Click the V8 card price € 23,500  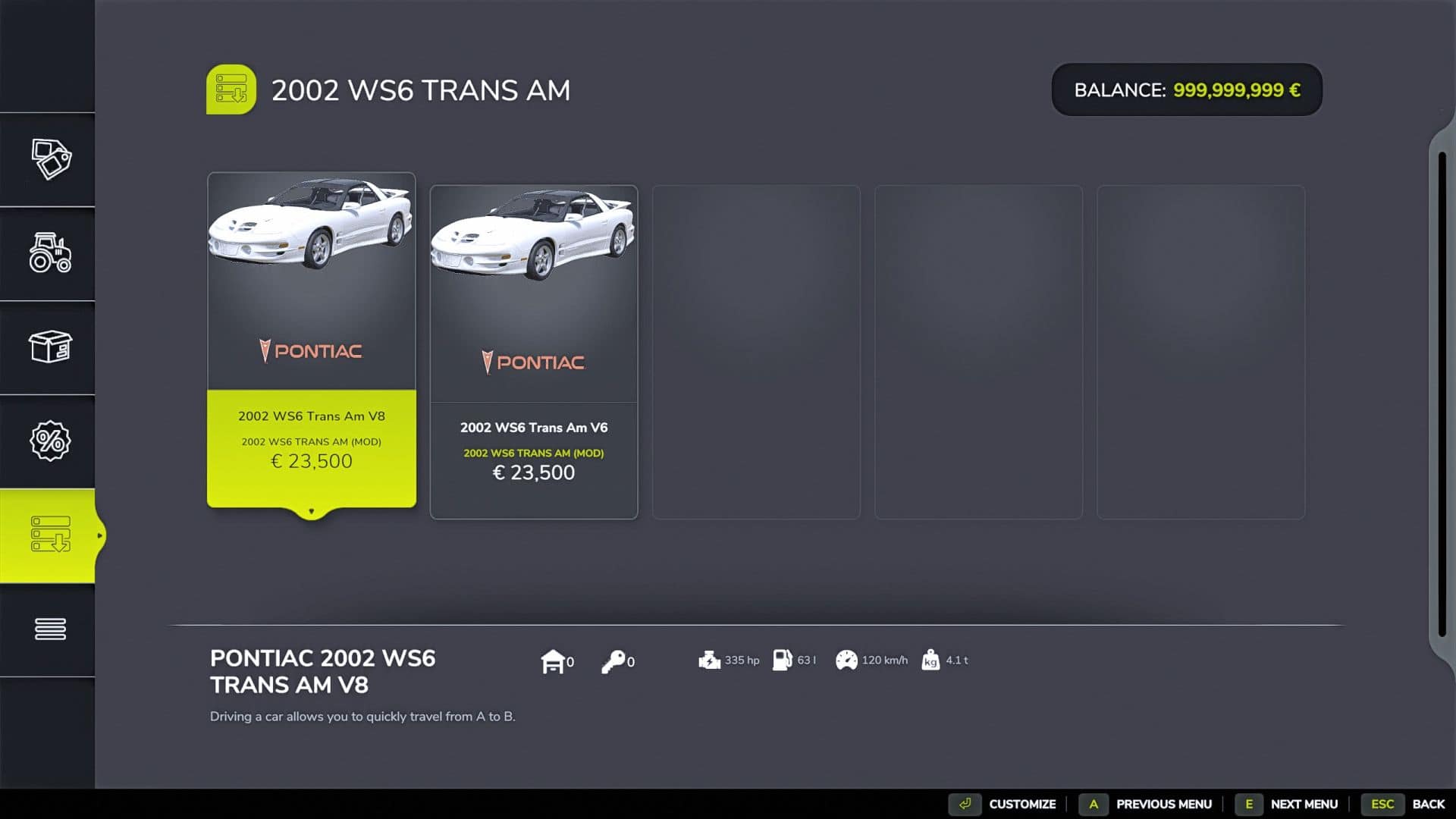click(x=312, y=461)
